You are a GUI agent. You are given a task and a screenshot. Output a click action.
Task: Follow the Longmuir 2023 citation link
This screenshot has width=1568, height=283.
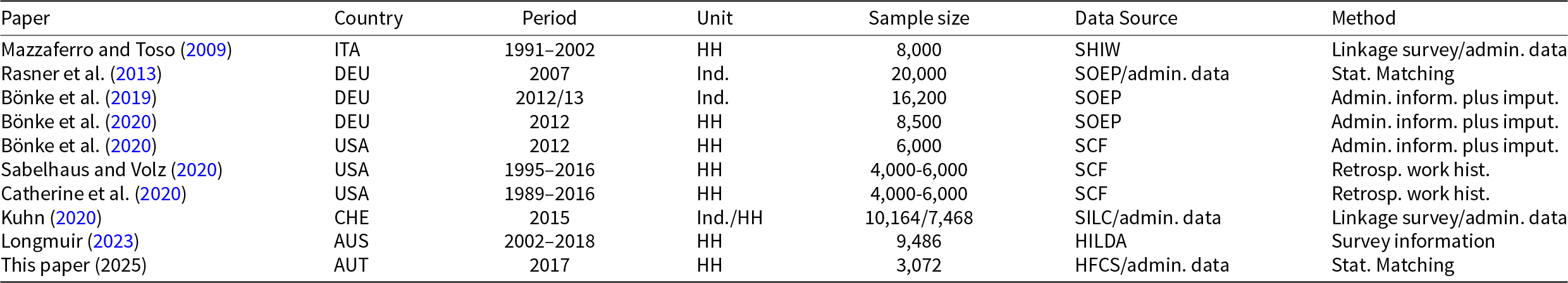coord(113,241)
